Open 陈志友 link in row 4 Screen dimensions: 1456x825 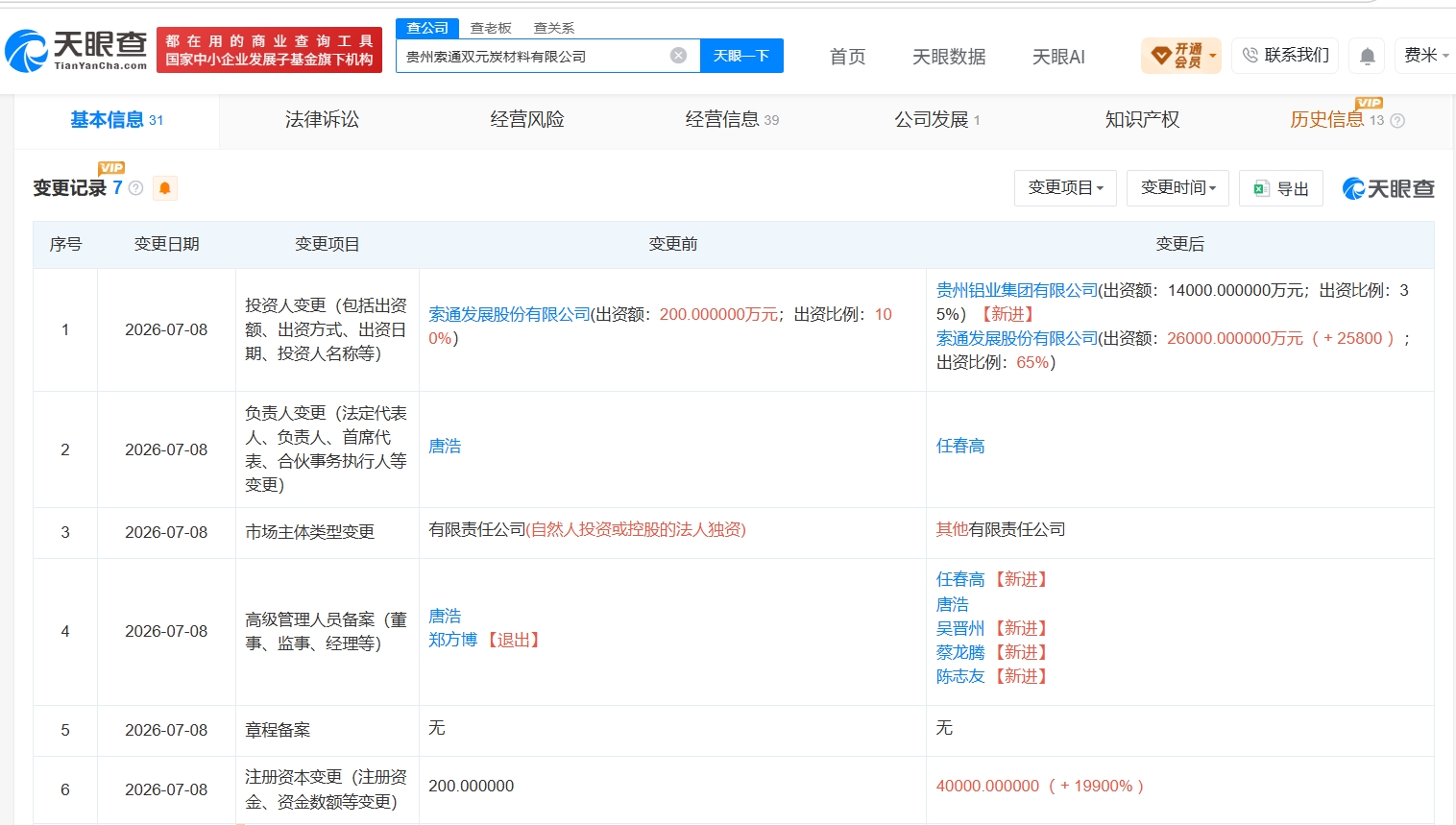point(960,676)
